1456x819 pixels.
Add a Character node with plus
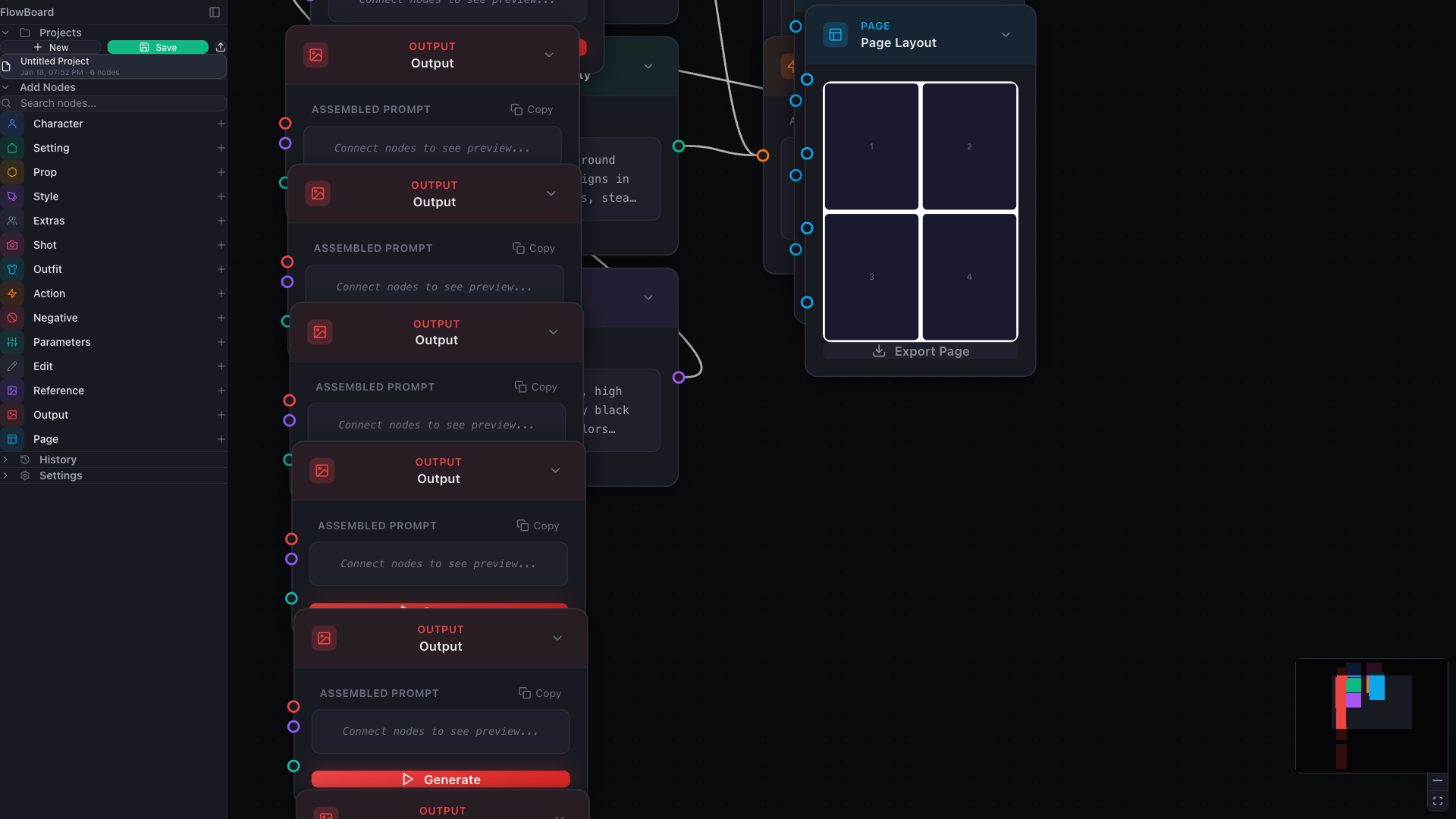[x=221, y=124]
